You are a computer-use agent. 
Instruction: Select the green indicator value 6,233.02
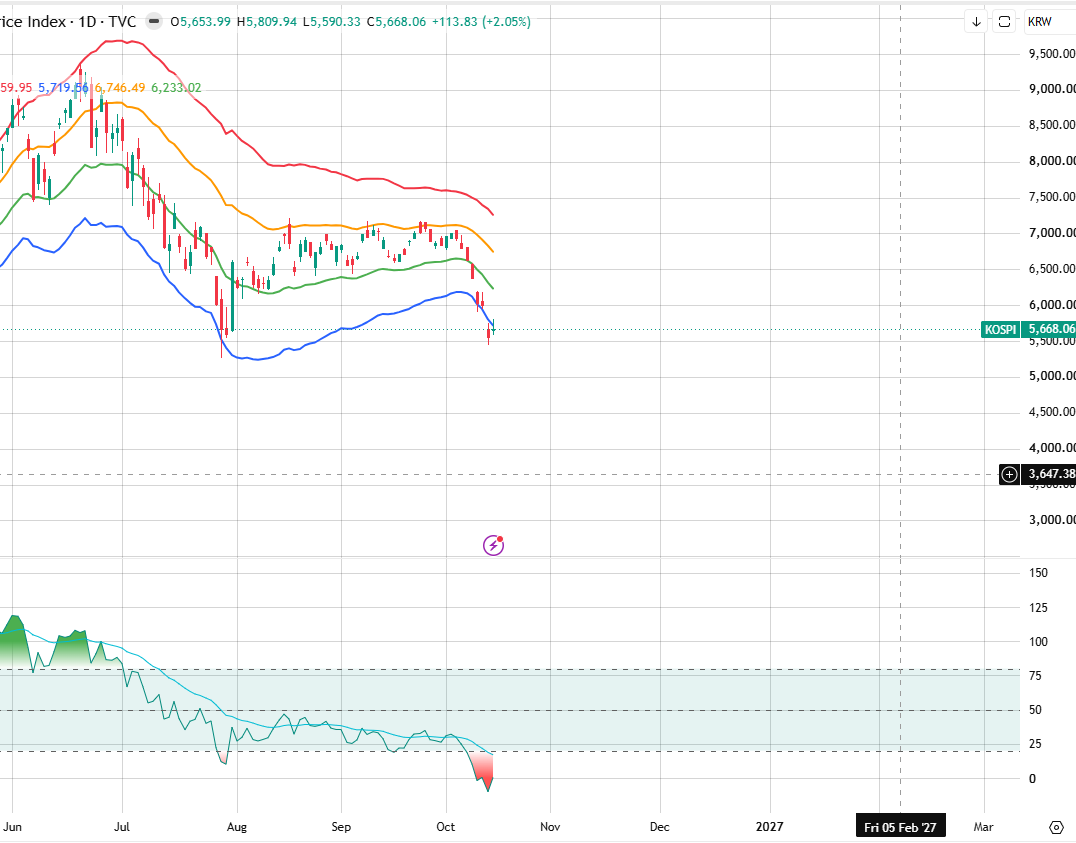click(176, 88)
